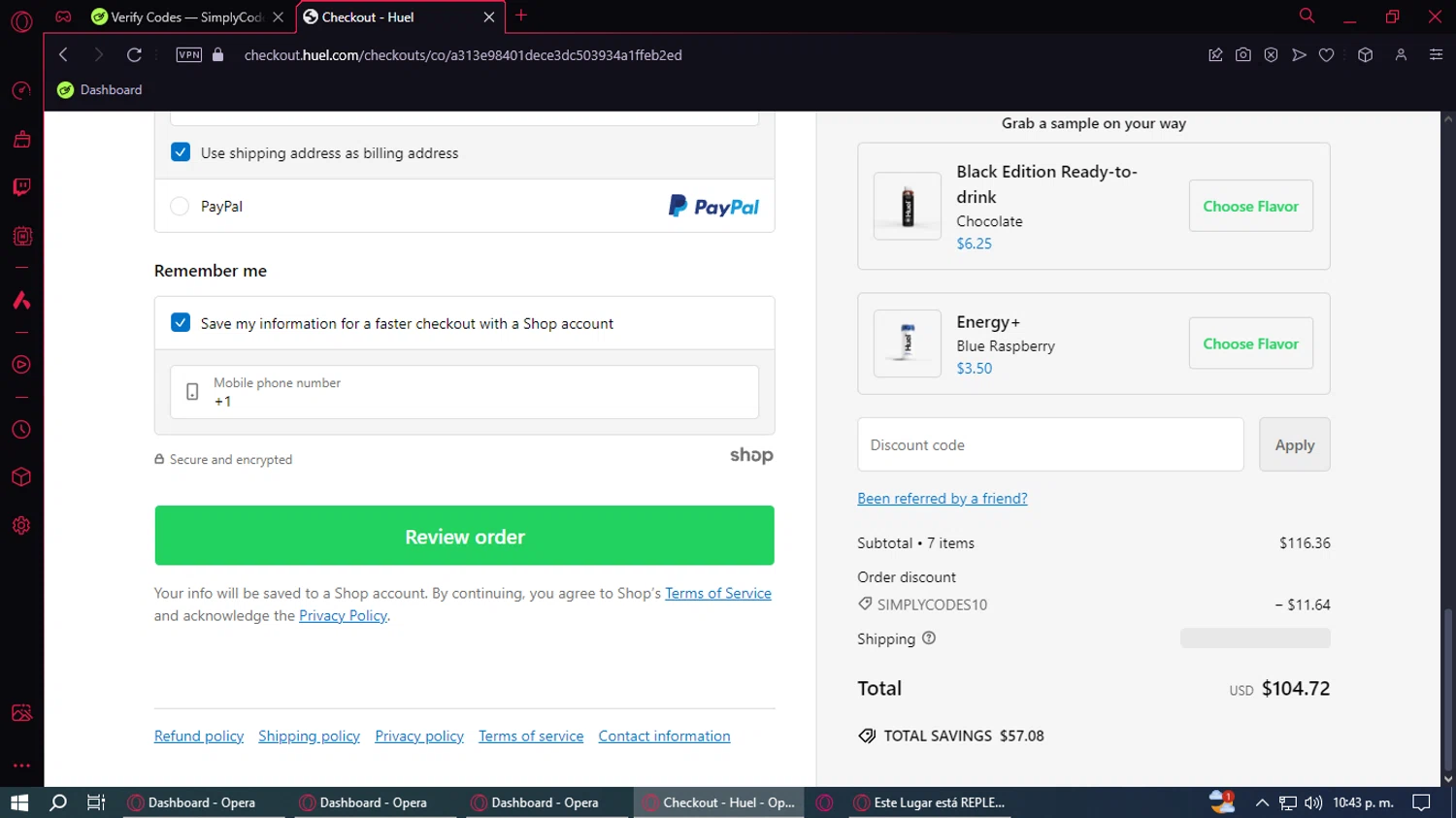
Task: Click the Discount code input field
Action: tap(1050, 444)
